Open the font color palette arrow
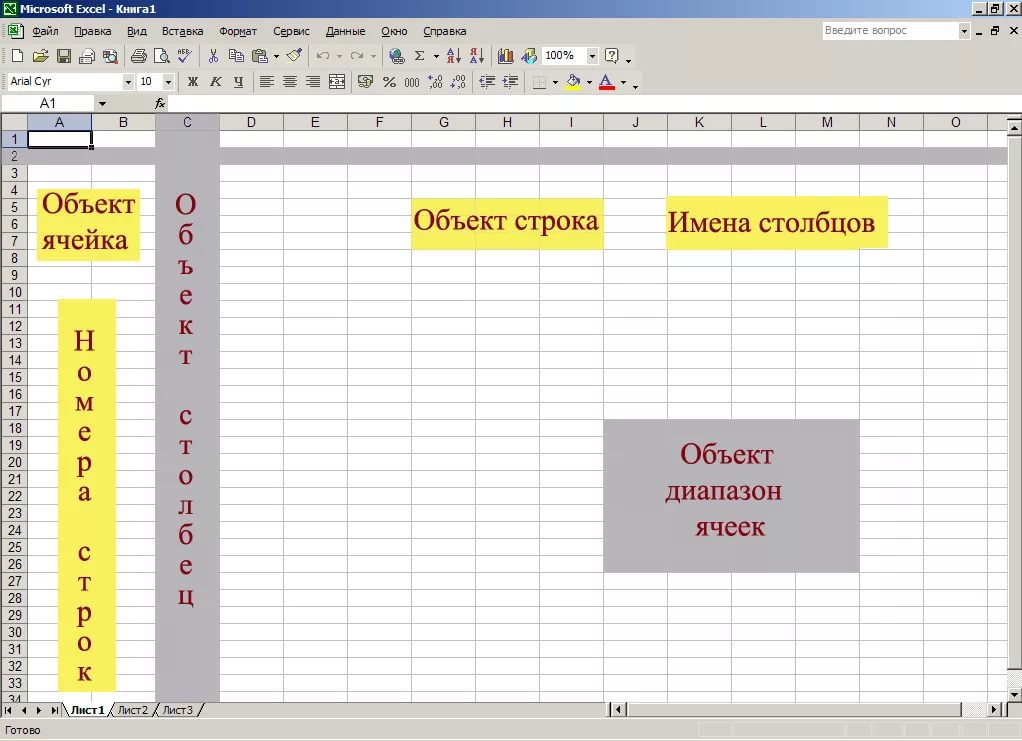Image resolution: width=1022 pixels, height=741 pixels. (624, 81)
